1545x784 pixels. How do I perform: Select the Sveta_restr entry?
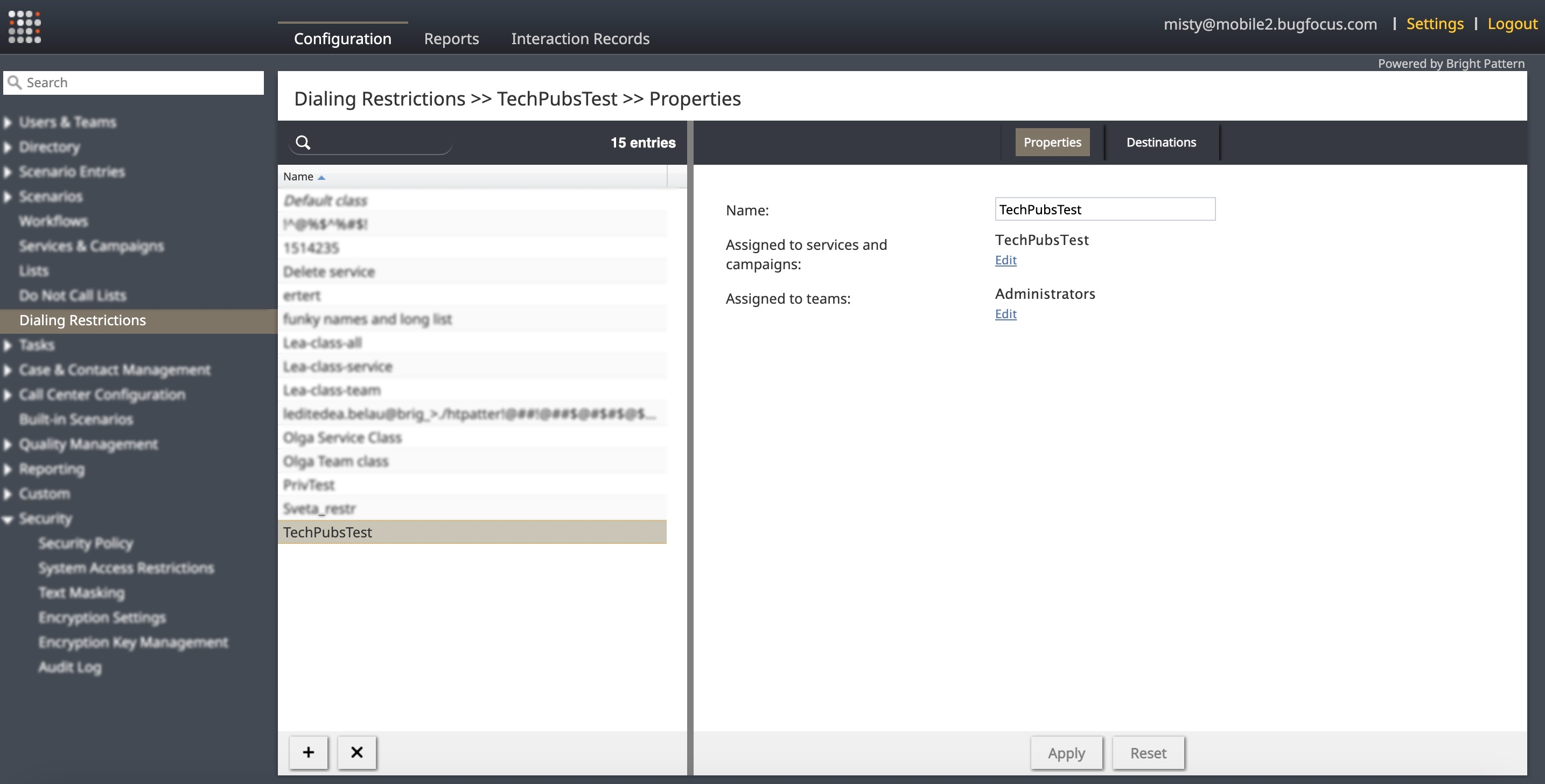tap(472, 509)
